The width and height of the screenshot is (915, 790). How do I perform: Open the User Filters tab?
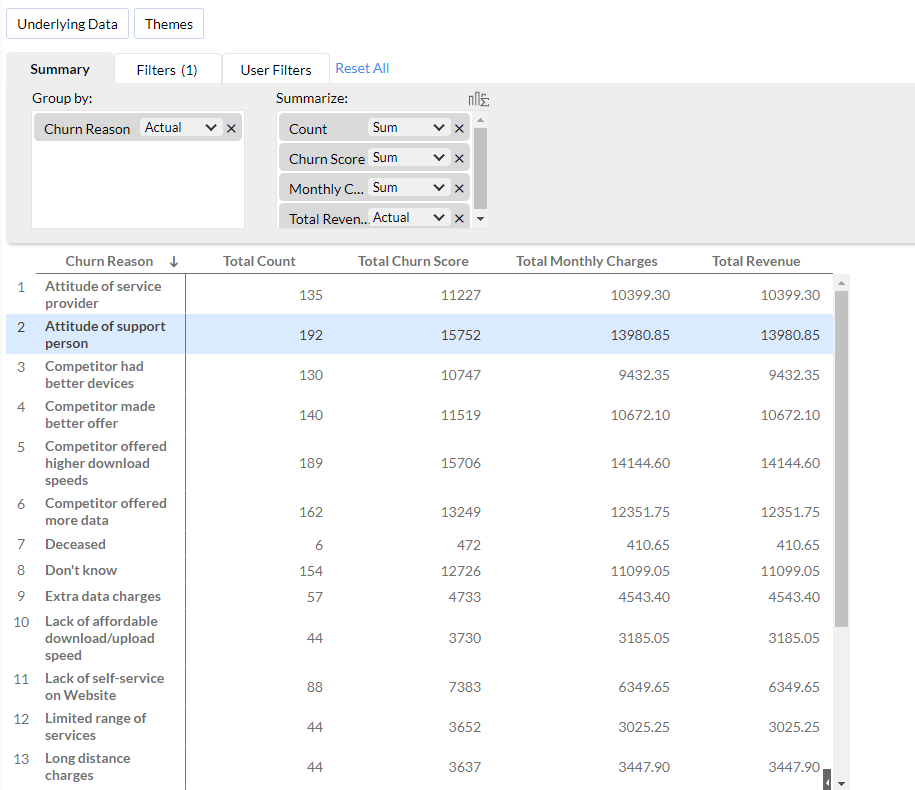click(x=276, y=70)
